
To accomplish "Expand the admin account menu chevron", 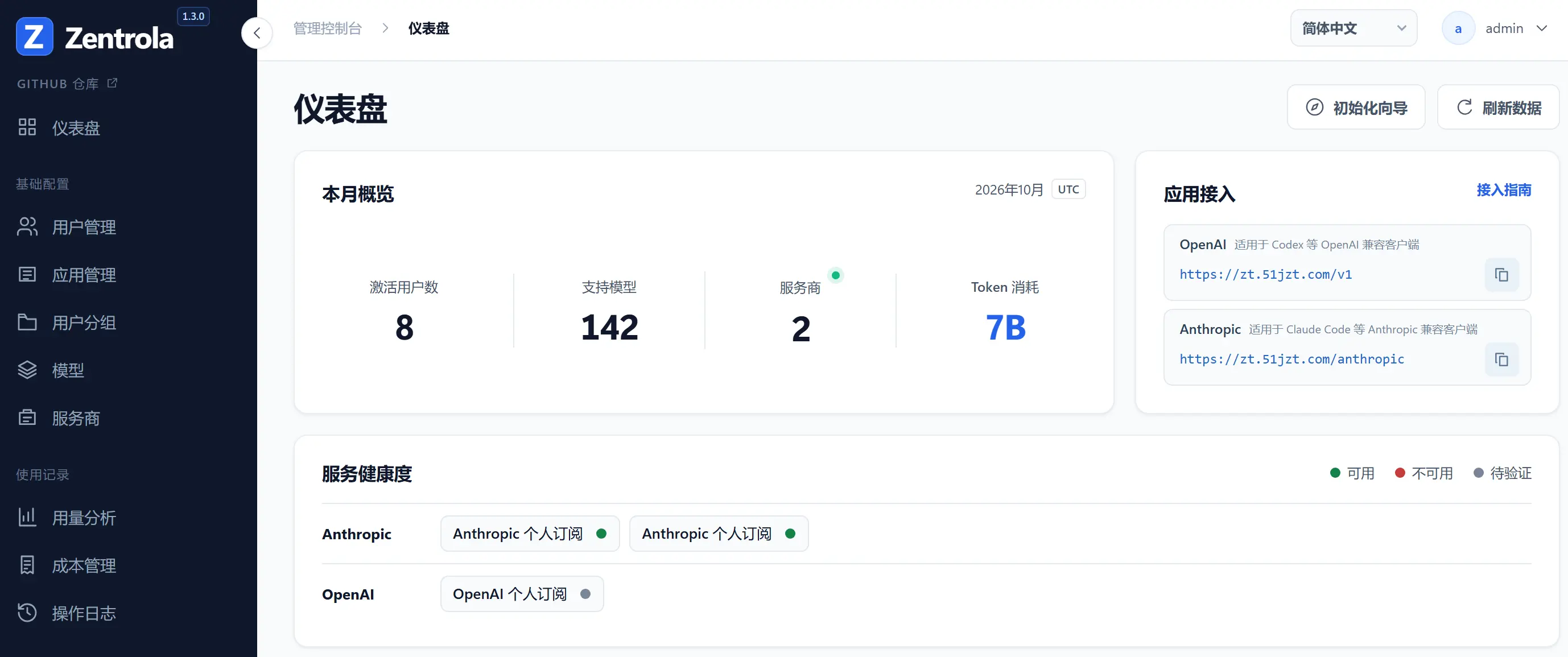I will 1542,28.
